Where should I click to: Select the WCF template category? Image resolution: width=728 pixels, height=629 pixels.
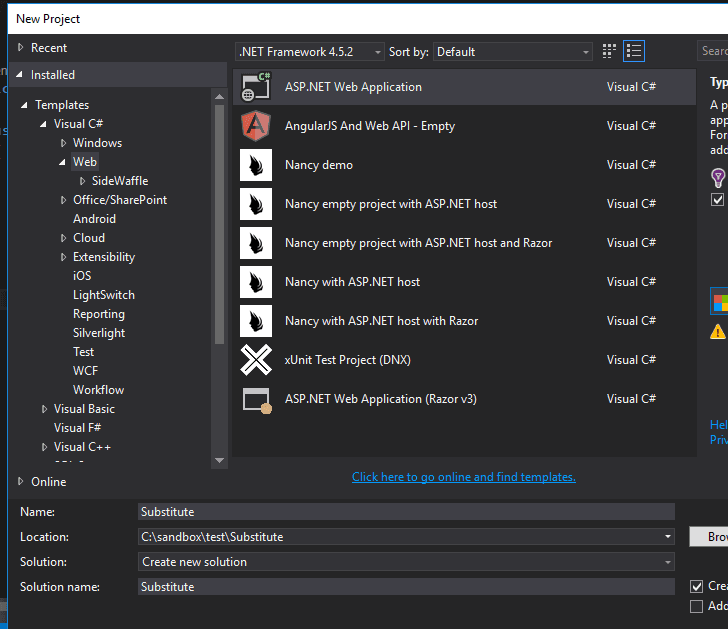tap(85, 371)
